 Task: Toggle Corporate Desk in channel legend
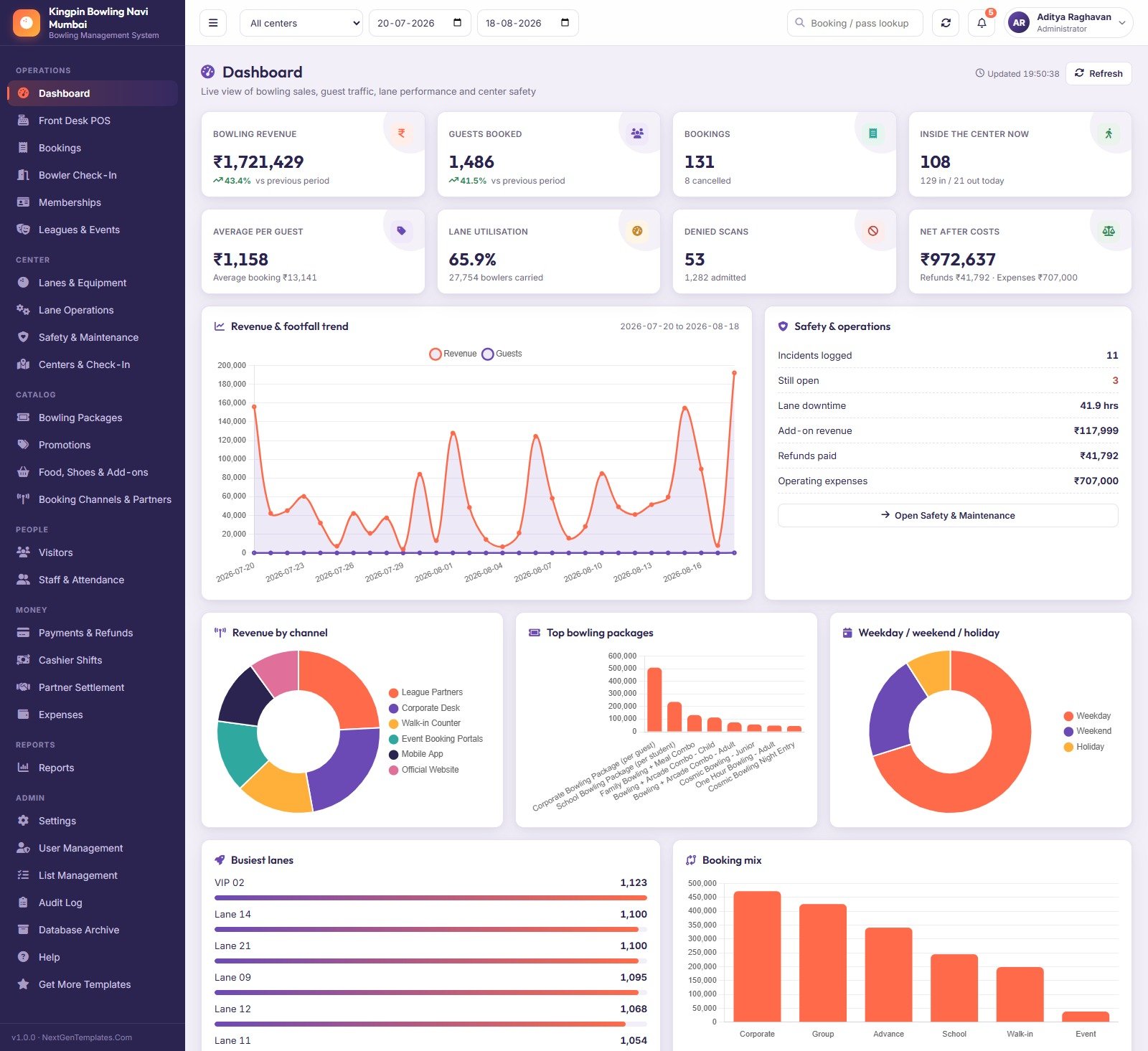(424, 708)
